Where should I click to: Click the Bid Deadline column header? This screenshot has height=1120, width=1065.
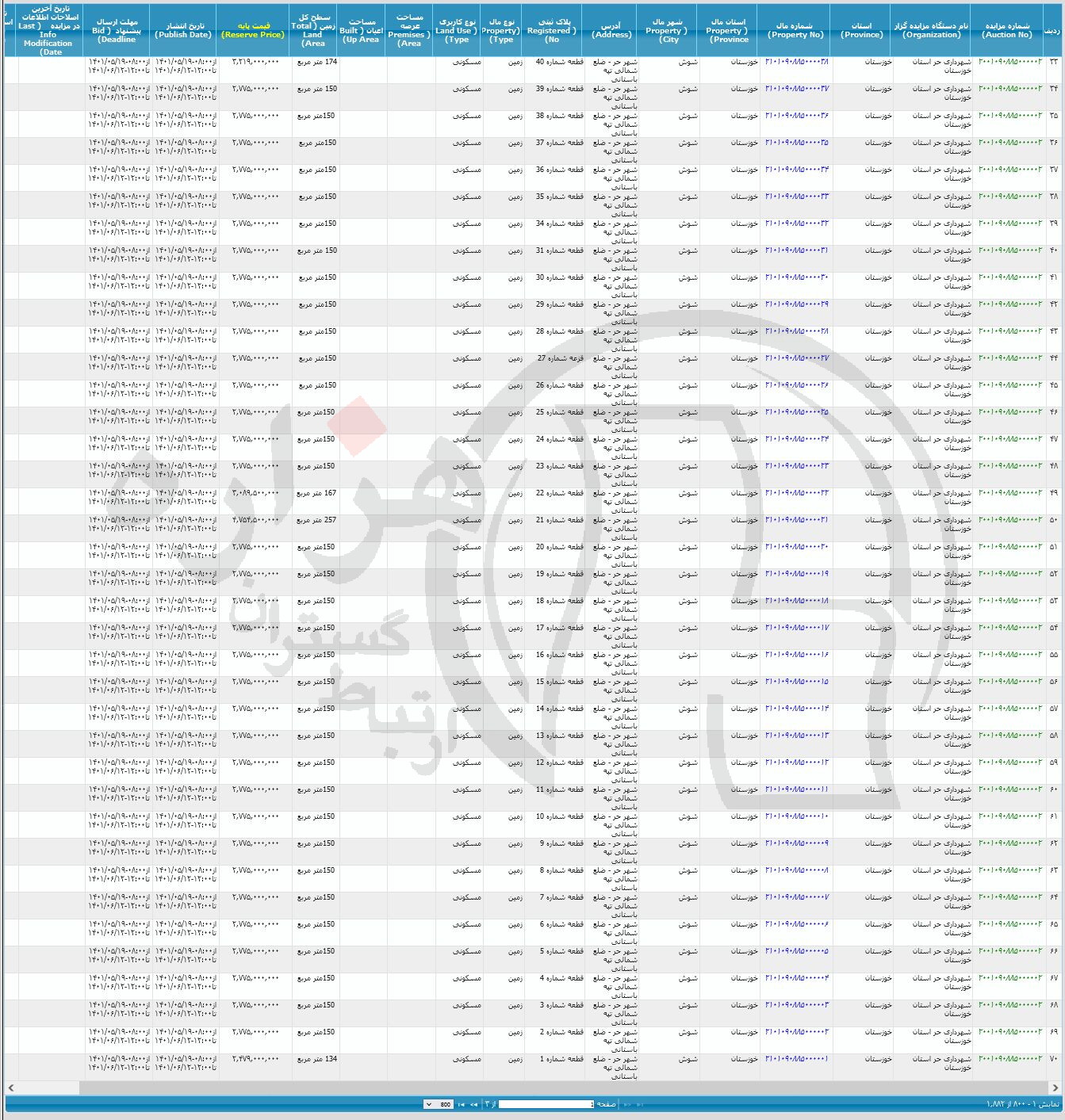point(118,30)
